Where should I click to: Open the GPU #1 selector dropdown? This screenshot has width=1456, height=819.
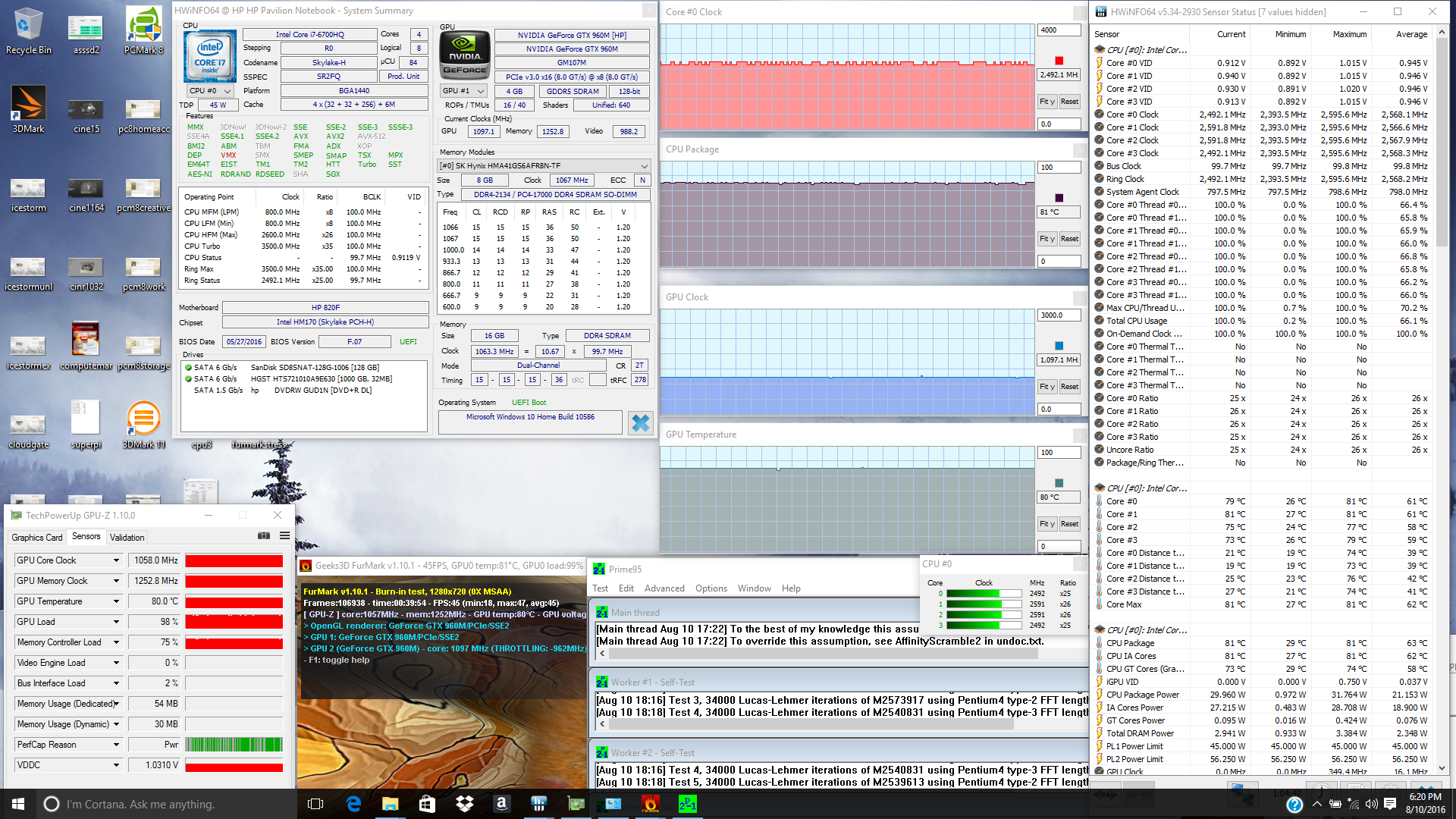tap(463, 91)
